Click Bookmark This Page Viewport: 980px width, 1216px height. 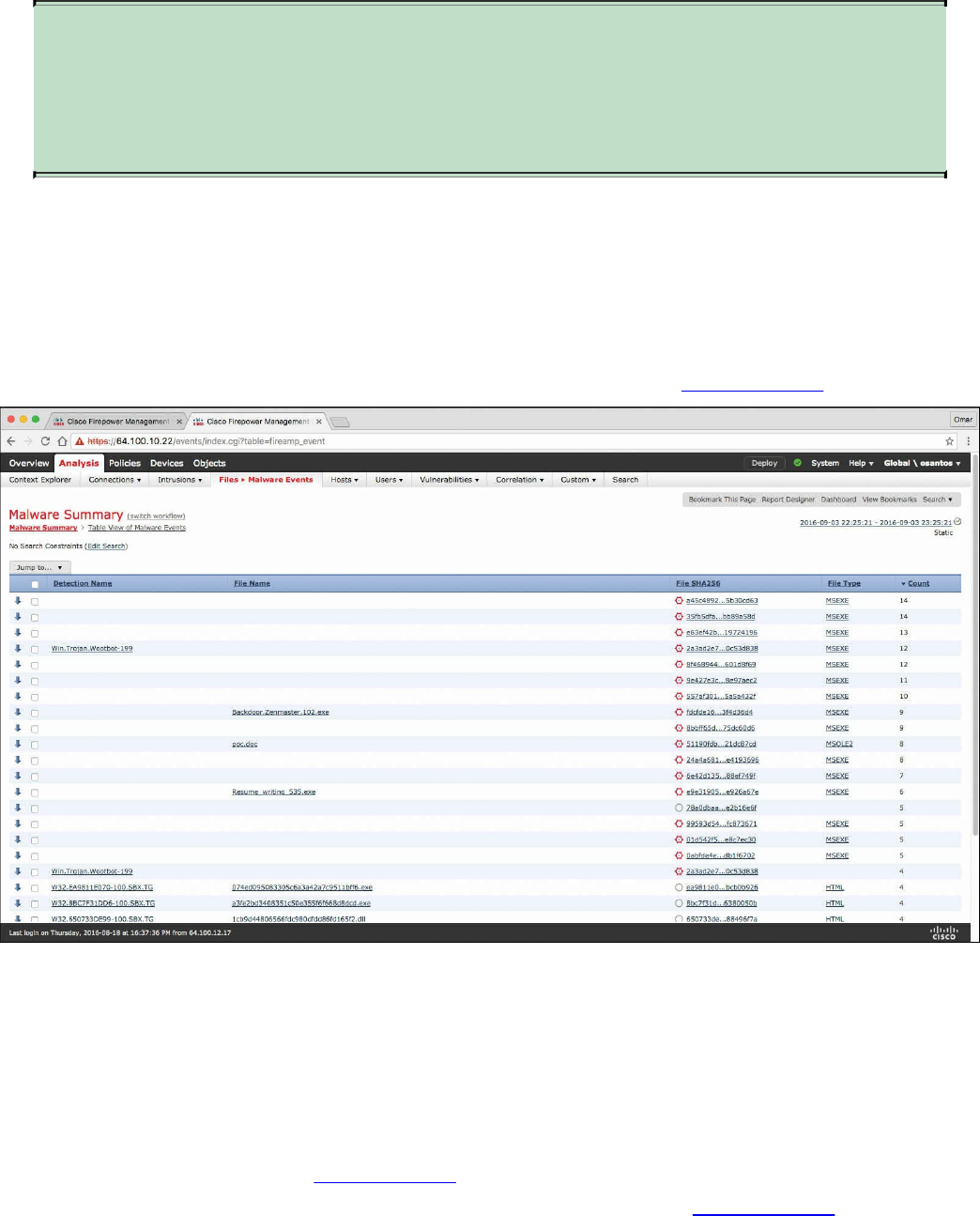coord(722,500)
